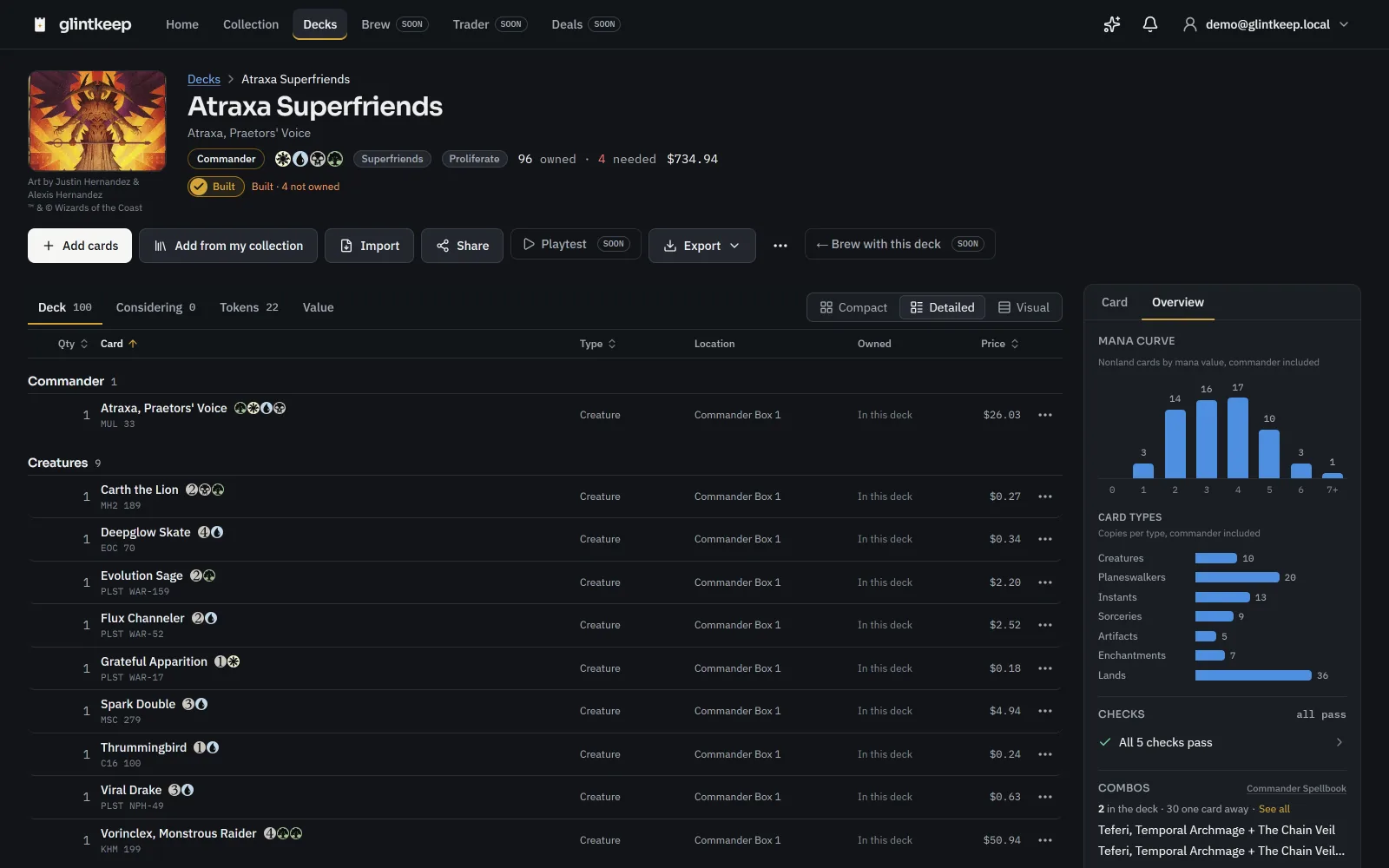
Task: Open row menu for Viral Drake
Action: pyautogui.click(x=1045, y=797)
